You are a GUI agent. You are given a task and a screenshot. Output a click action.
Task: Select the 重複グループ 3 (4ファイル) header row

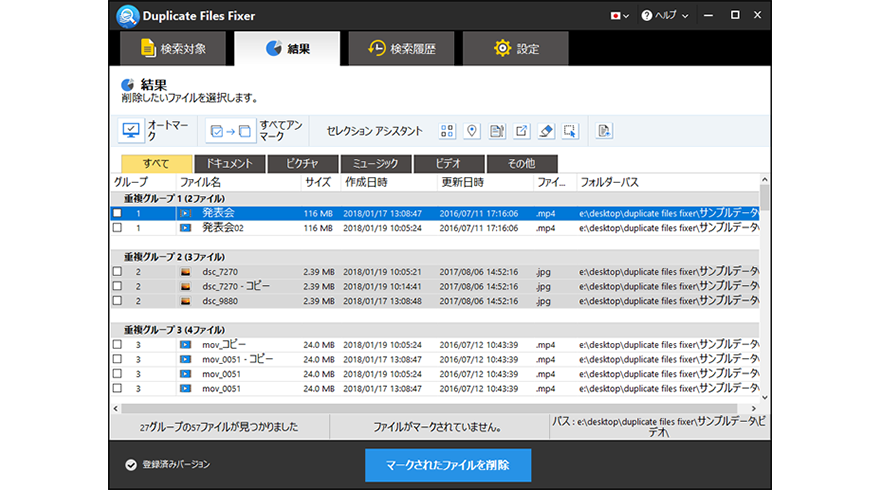[435, 330]
